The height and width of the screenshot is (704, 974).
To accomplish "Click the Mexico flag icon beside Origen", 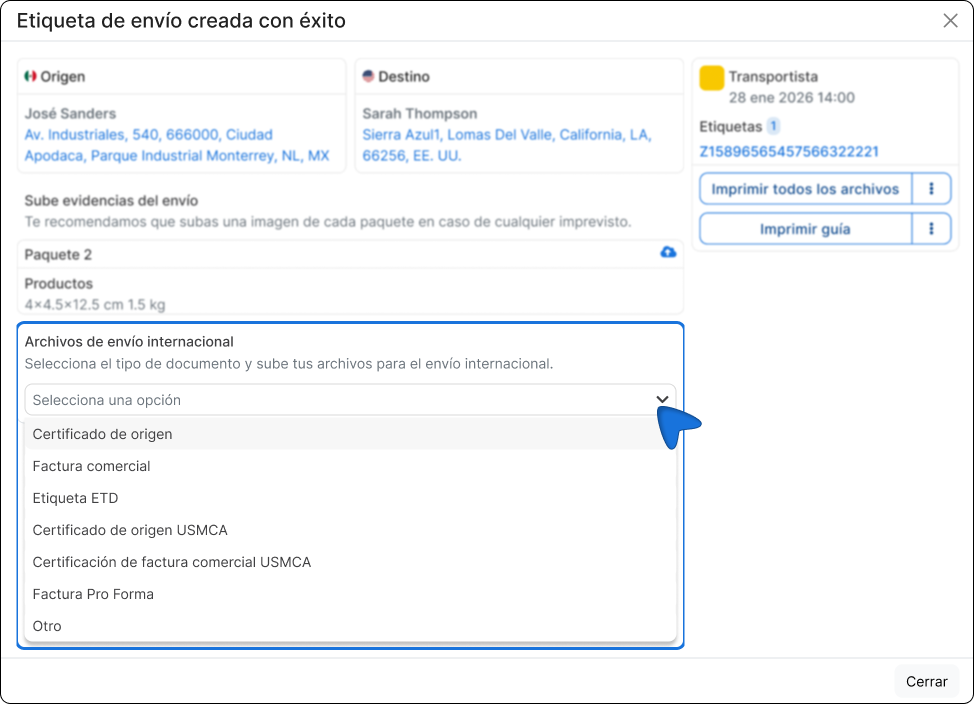I will coord(30,77).
